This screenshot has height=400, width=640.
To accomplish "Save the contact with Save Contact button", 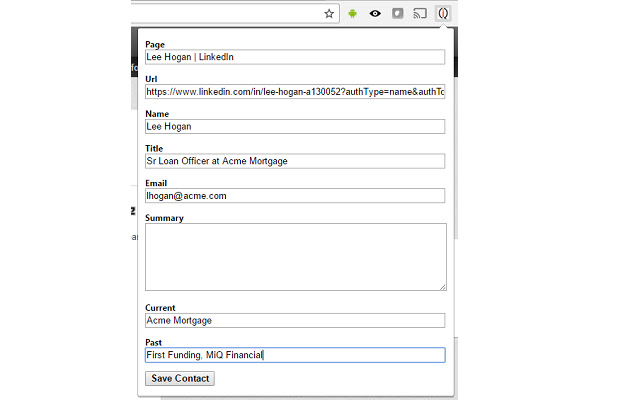I will coord(180,378).
